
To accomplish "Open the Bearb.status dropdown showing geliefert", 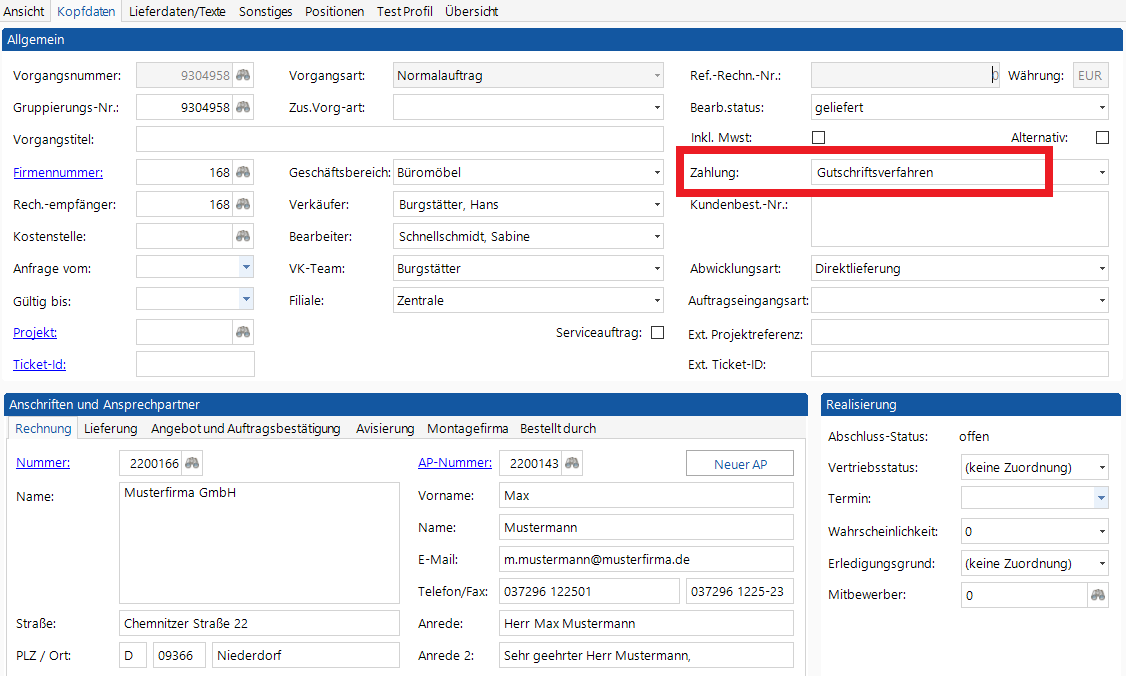I will pyautogui.click(x=1102, y=108).
